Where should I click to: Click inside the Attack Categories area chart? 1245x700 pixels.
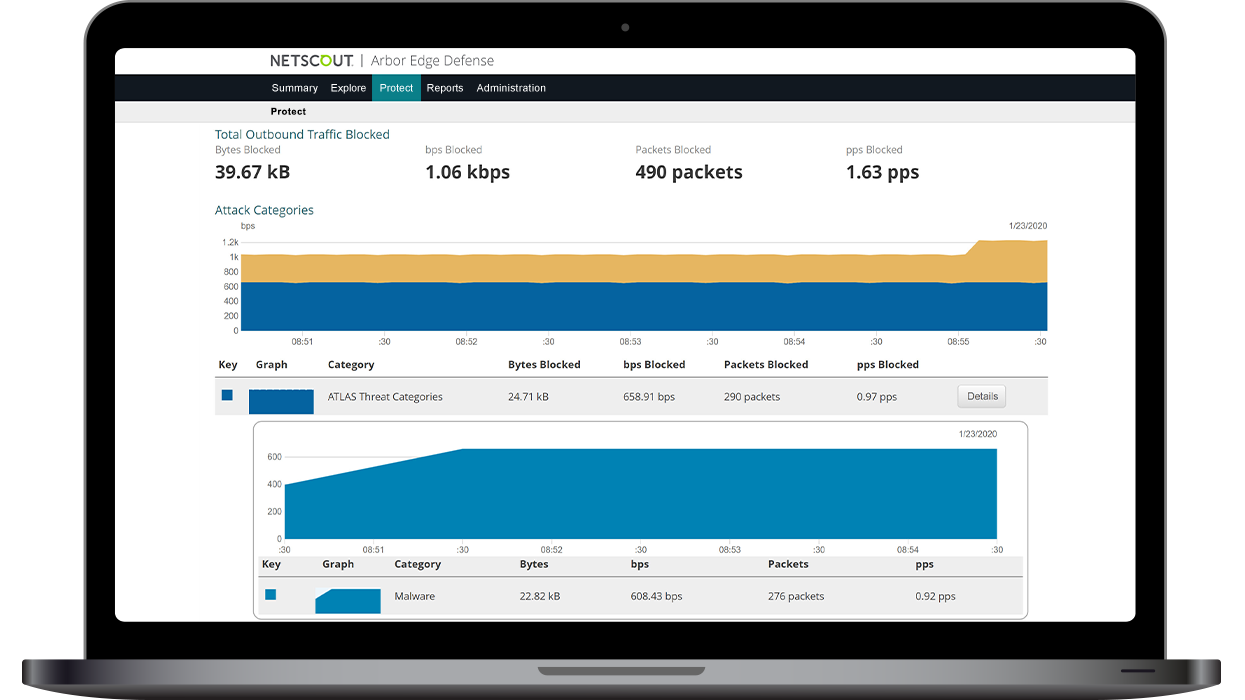(640, 290)
